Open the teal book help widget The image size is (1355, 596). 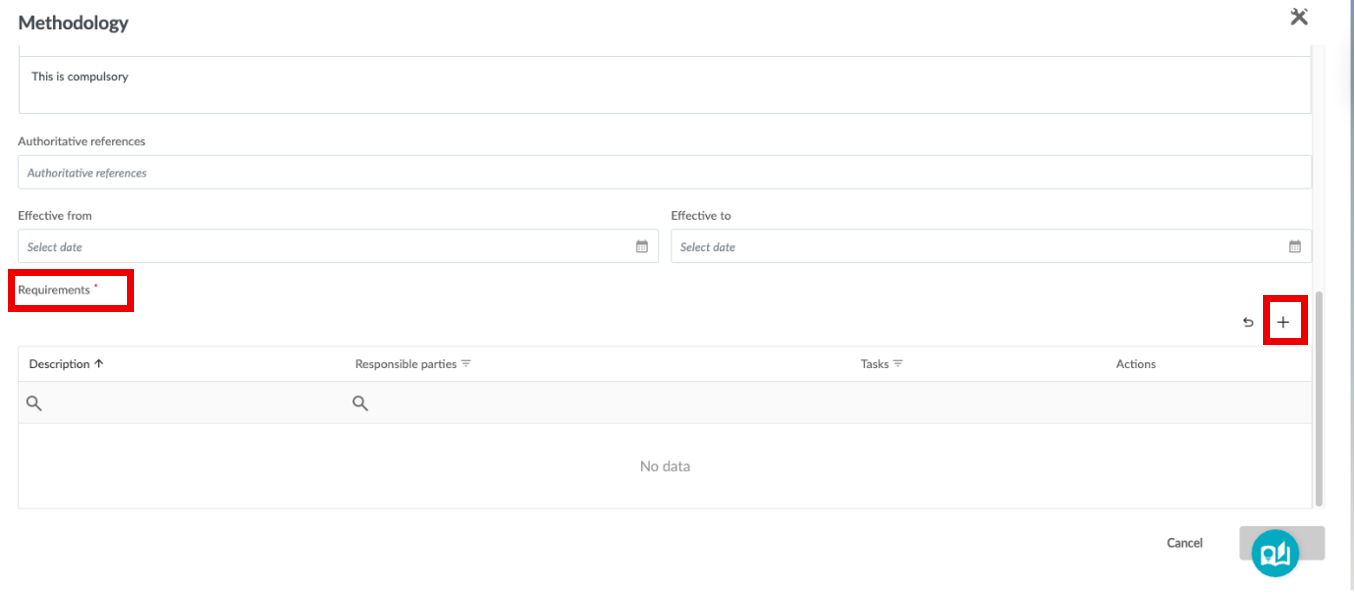click(1275, 553)
